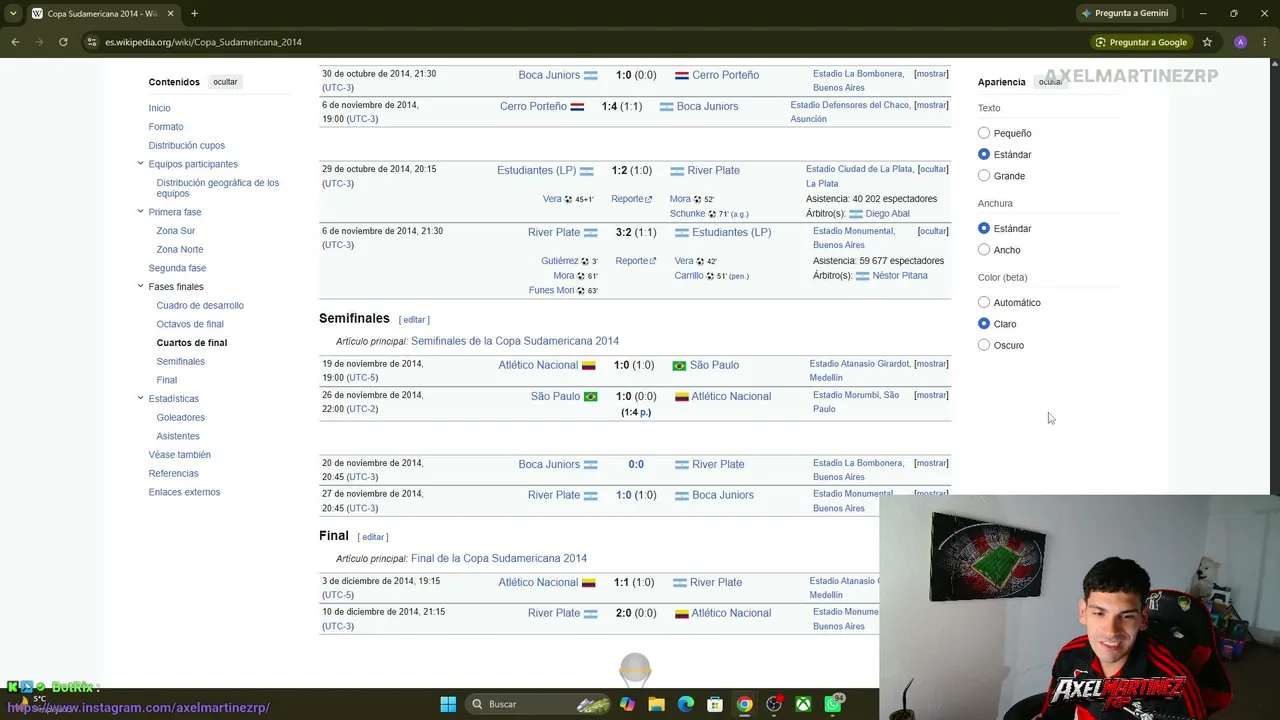
Task: Hide details for River Plate 3:2 Estudiantes (LP)
Action: [933, 231]
